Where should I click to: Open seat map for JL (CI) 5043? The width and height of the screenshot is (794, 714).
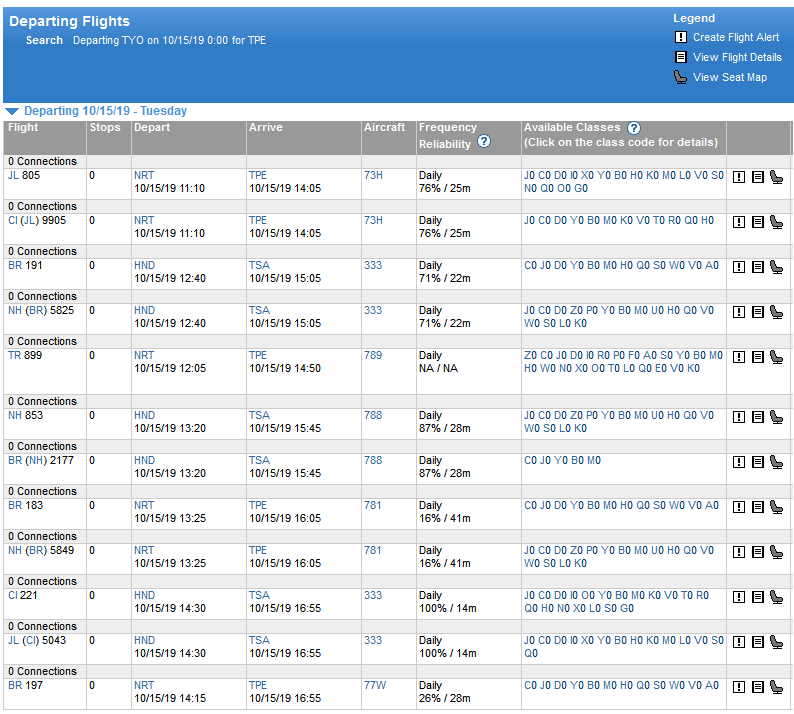(776, 643)
